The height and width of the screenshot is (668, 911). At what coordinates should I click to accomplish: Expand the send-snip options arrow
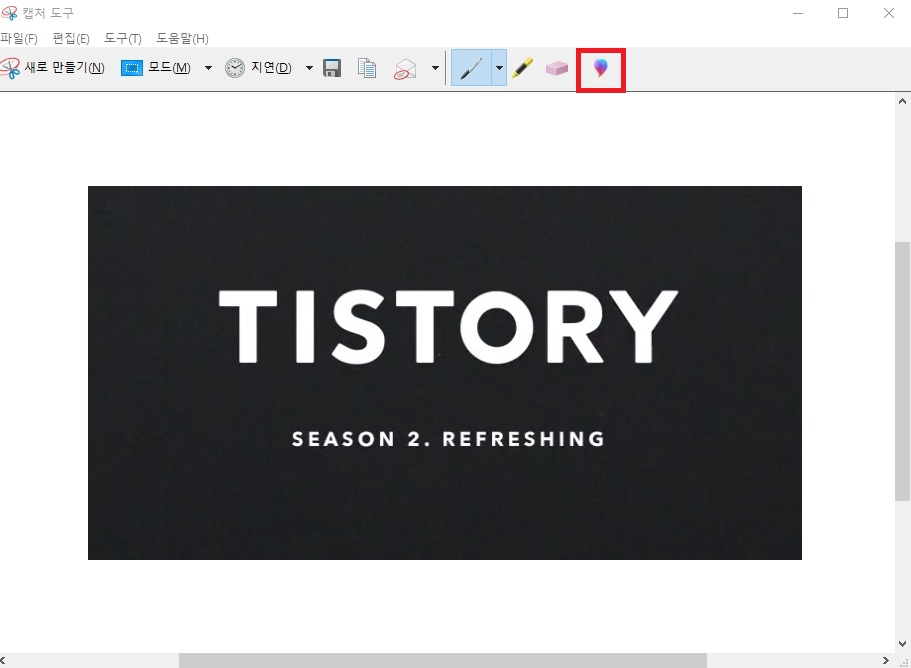tap(435, 68)
